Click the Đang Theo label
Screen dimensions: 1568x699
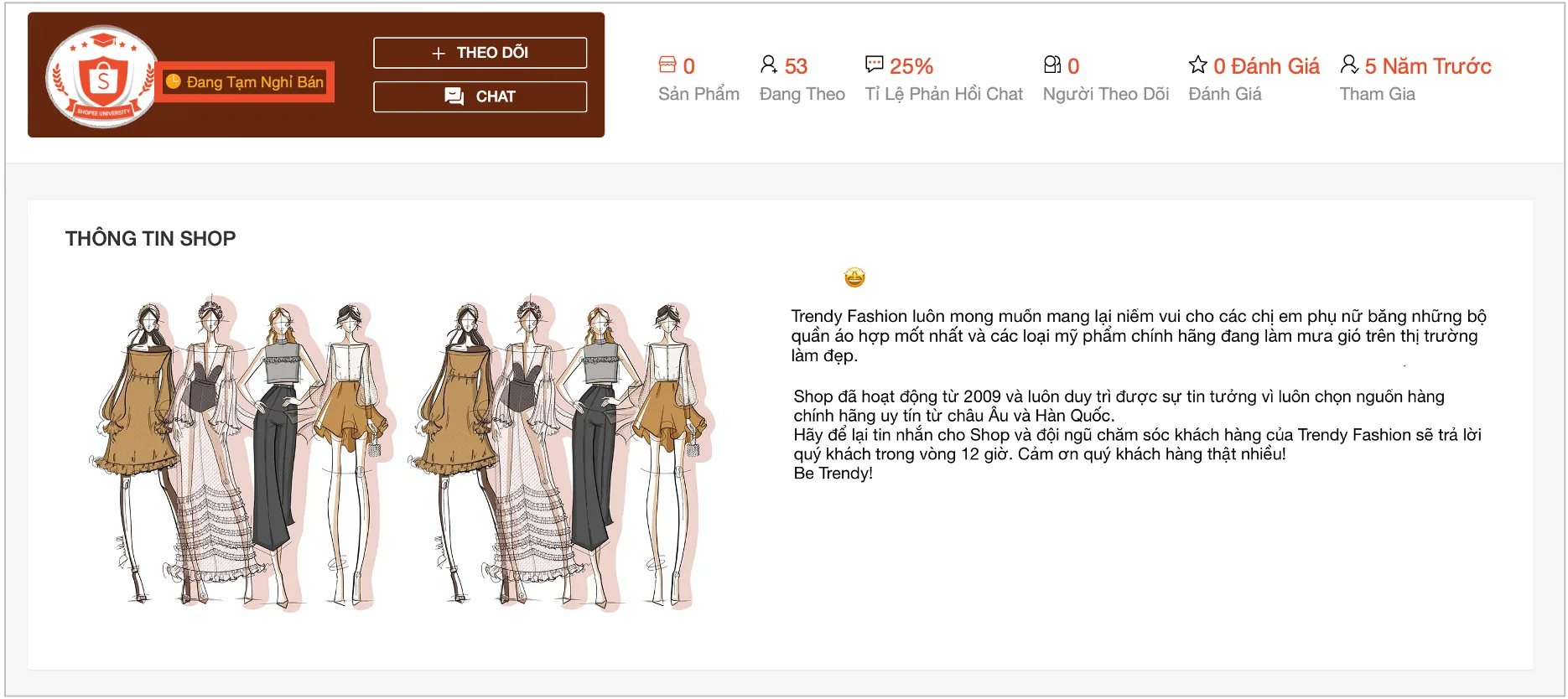[802, 94]
